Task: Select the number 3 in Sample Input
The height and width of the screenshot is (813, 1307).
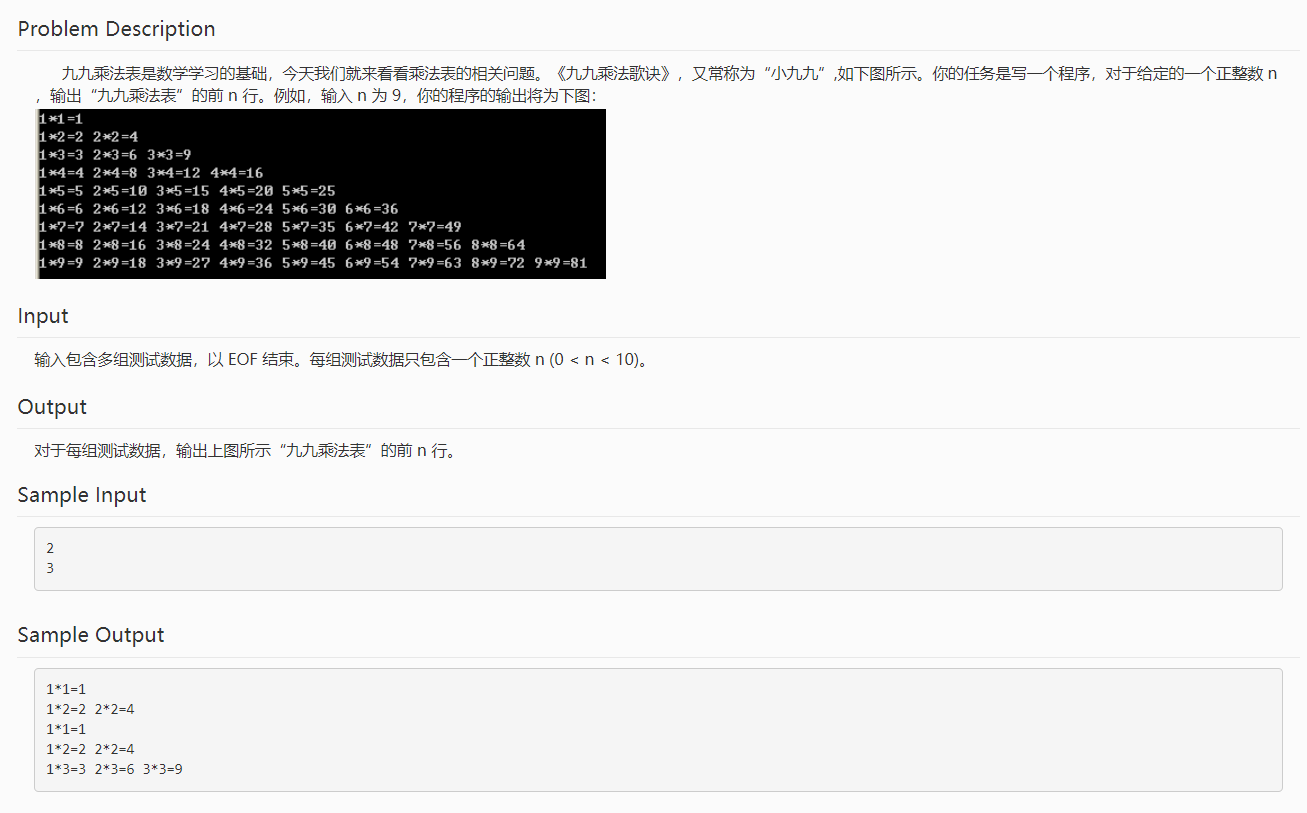Action: (50, 567)
